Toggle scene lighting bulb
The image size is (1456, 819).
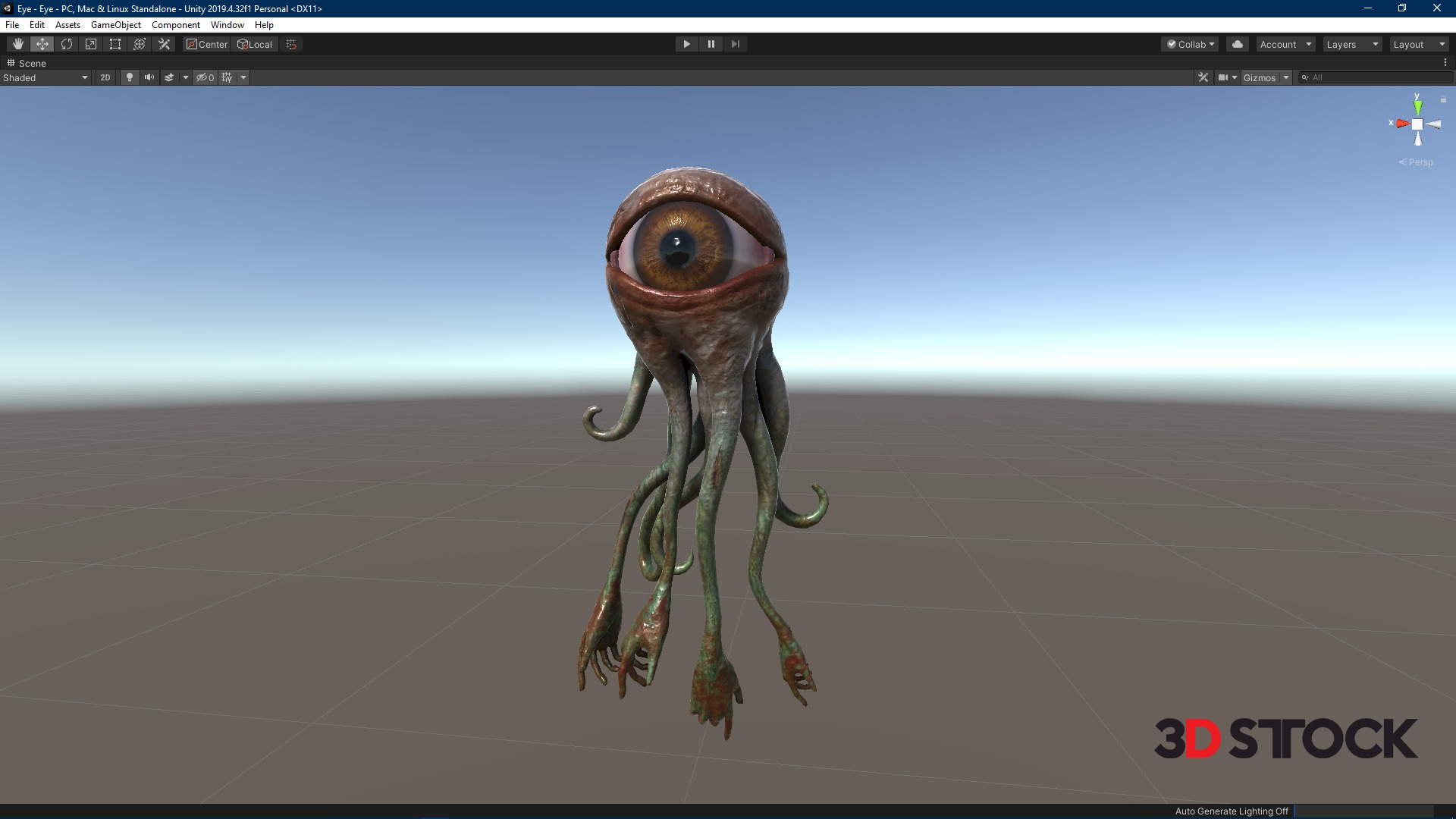pos(130,77)
